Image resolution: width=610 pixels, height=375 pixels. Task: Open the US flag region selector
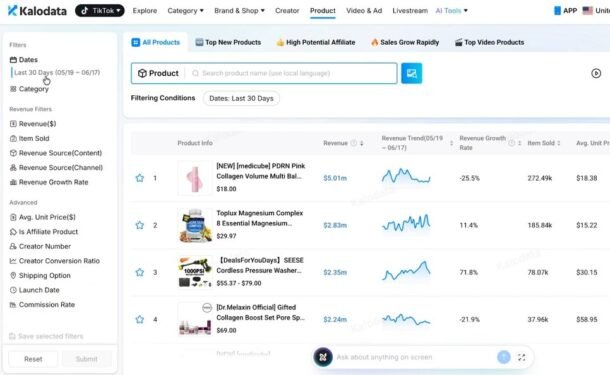tap(587, 11)
